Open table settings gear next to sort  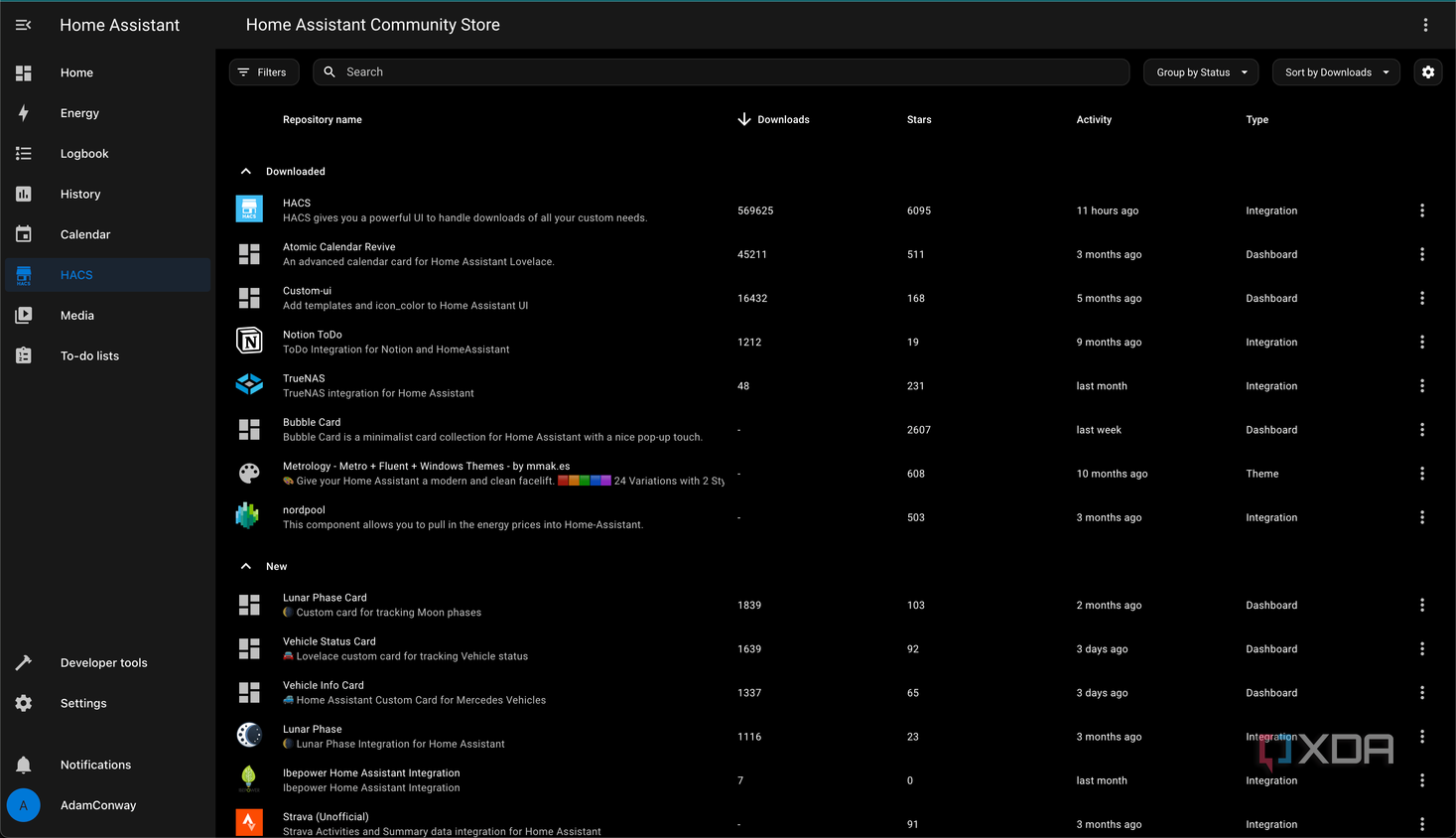point(1428,72)
